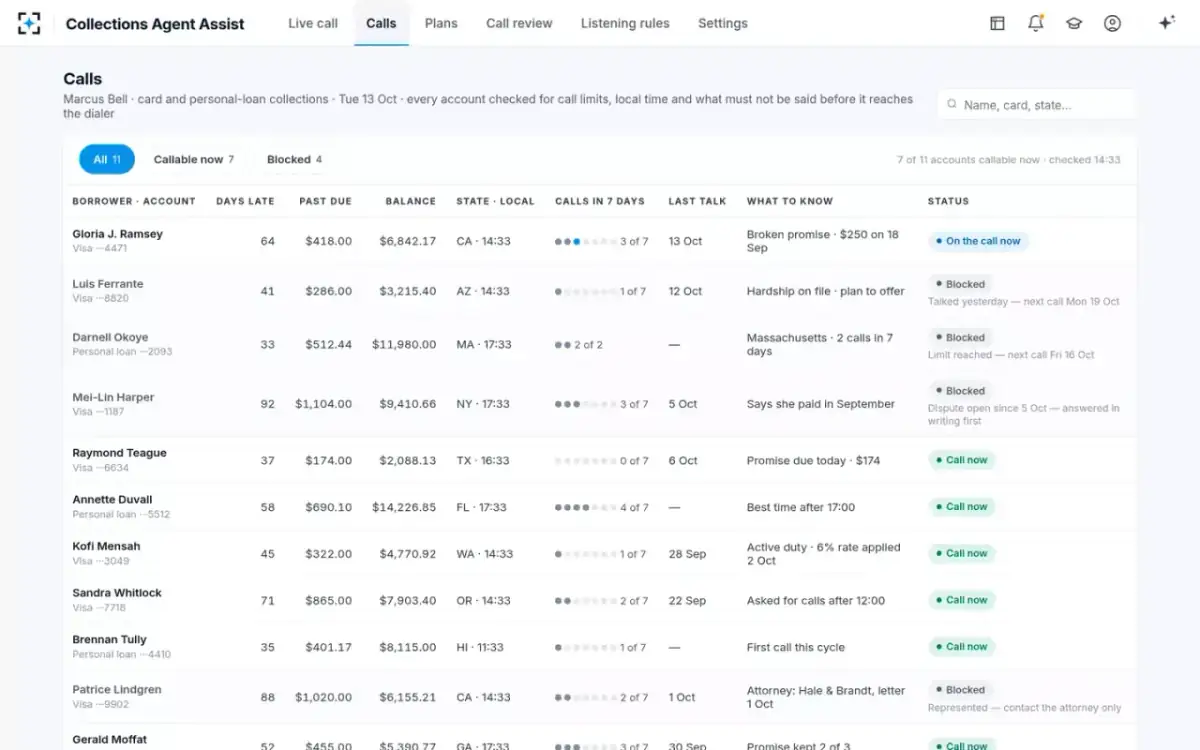The width and height of the screenshot is (1200, 750).
Task: Open borrower Brennan Tully
Action: tap(109, 640)
